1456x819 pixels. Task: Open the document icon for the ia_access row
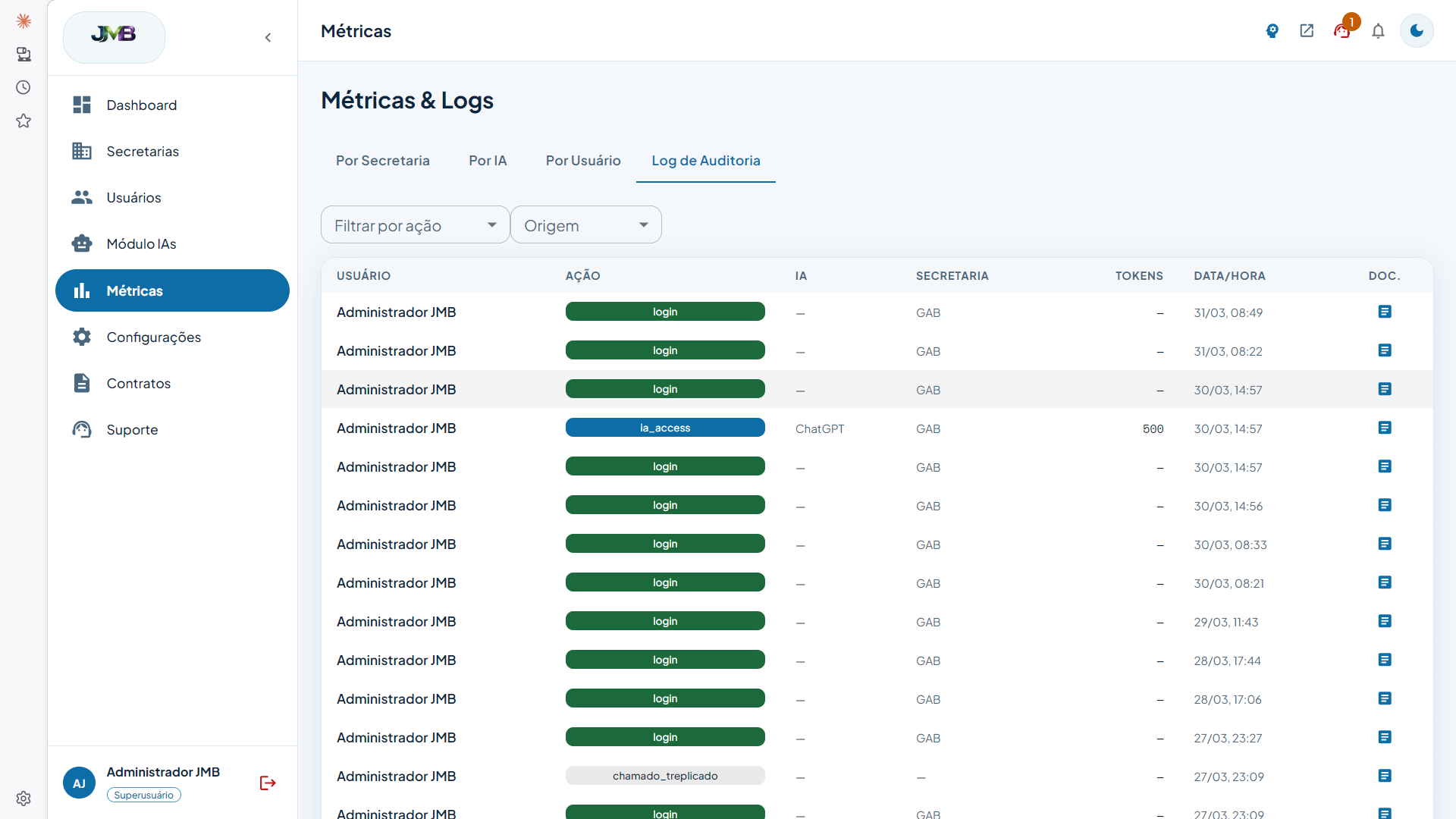coord(1385,427)
